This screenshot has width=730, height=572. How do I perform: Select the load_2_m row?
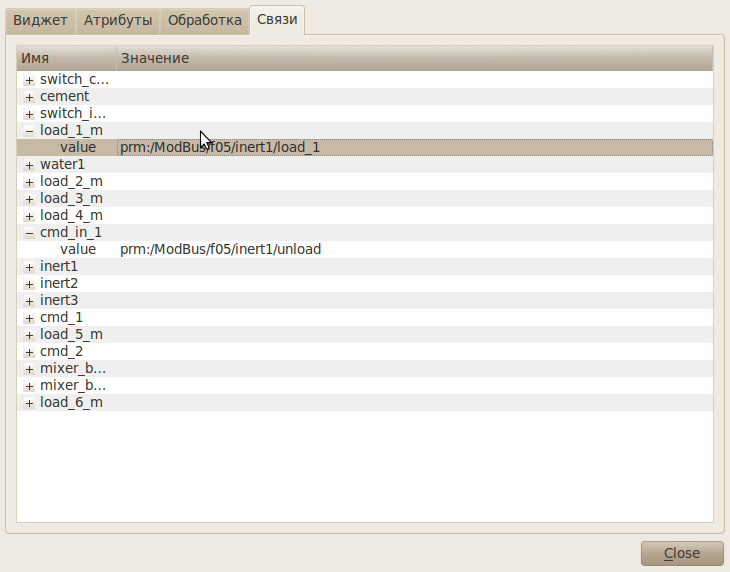71,181
